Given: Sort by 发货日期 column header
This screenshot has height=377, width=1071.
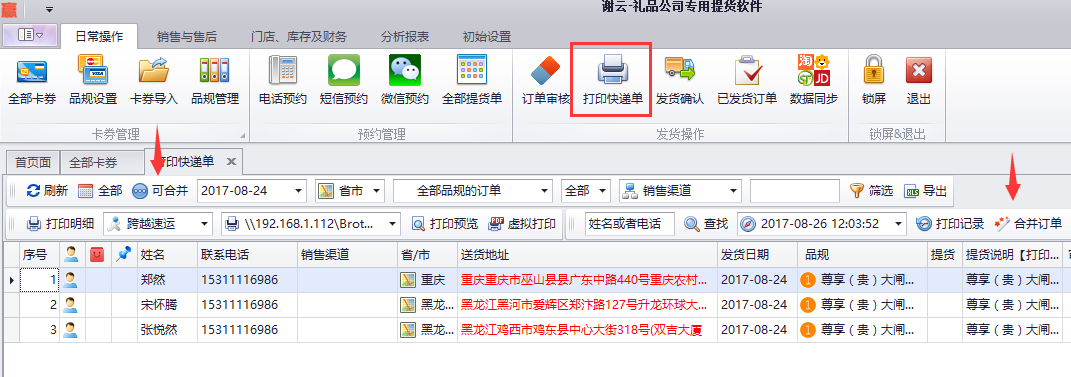Looking at the screenshot, I should (757, 255).
